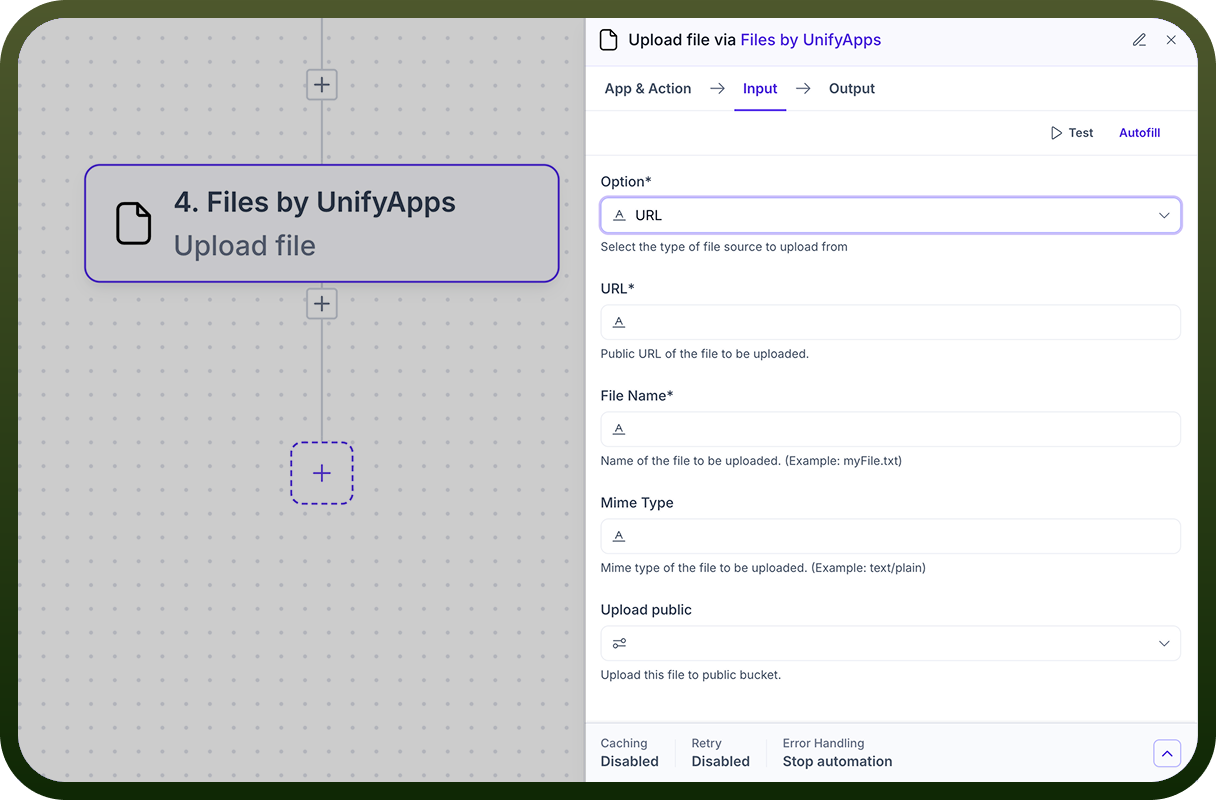1216x800 pixels.
Task: Click the text type icon in Option dropdown
Action: click(619, 215)
